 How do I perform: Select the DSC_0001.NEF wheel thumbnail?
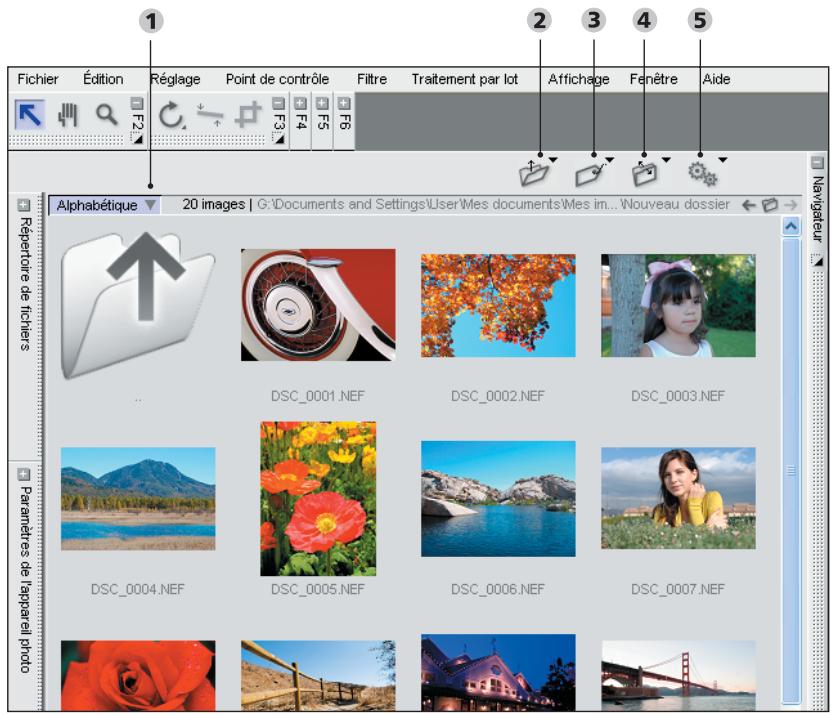pos(318,305)
